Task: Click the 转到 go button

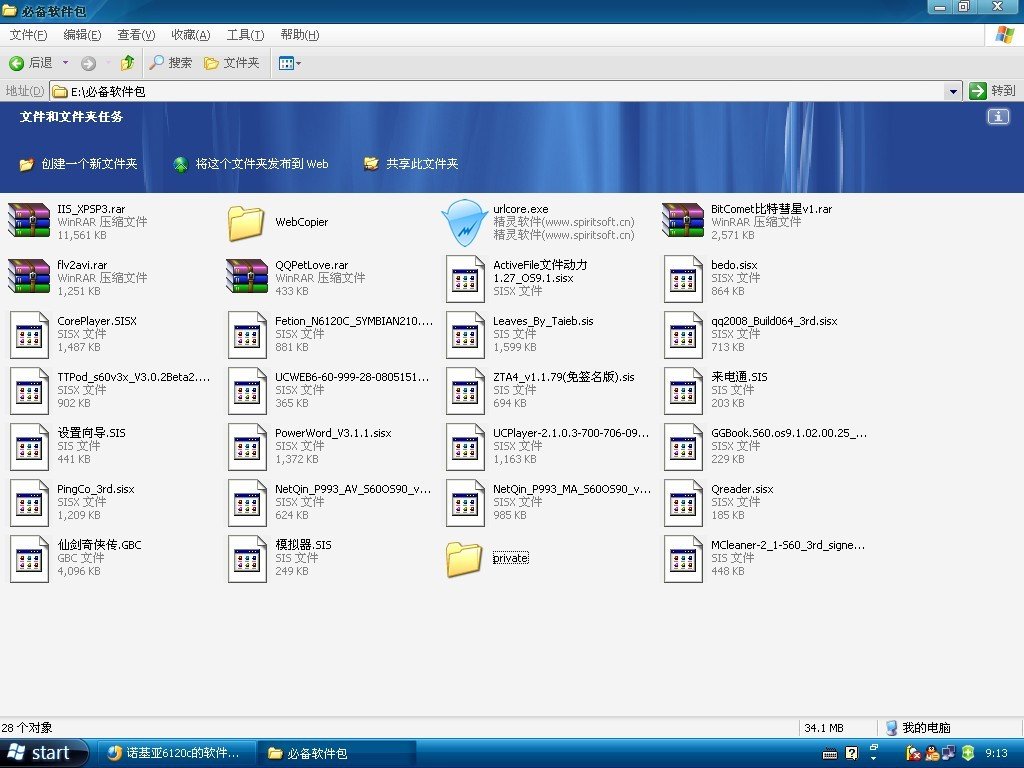Action: (x=993, y=91)
